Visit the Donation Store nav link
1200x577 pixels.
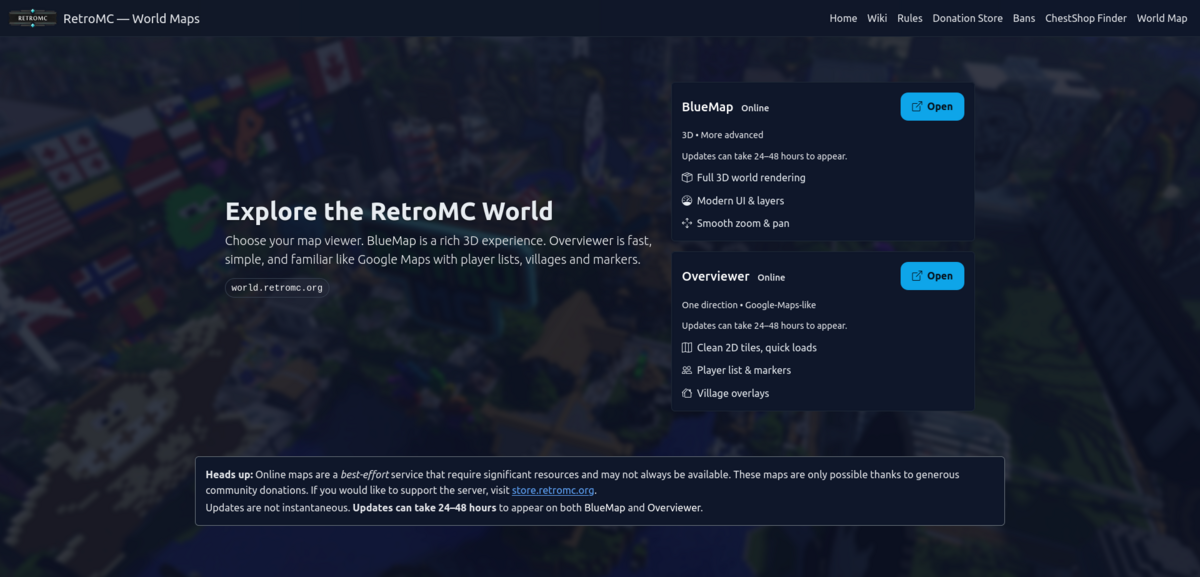click(968, 18)
